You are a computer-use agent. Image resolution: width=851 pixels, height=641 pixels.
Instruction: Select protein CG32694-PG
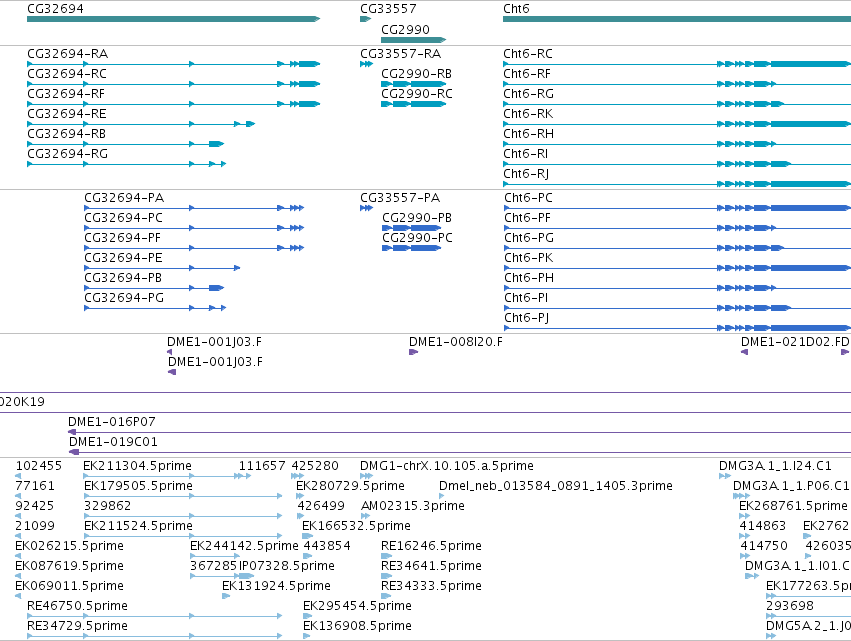point(155,308)
